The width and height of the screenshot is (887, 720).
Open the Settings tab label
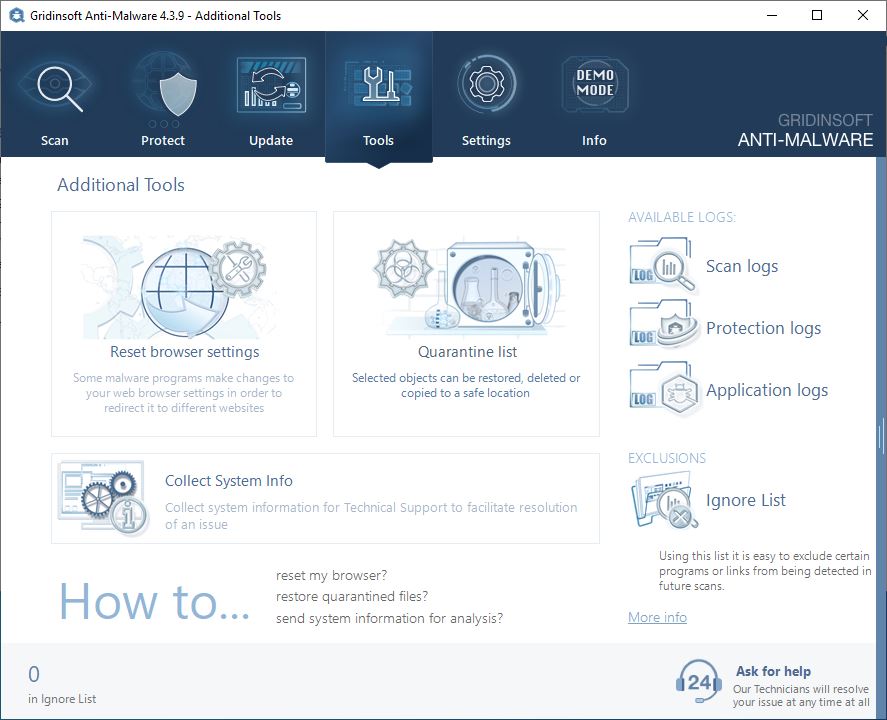(x=486, y=140)
